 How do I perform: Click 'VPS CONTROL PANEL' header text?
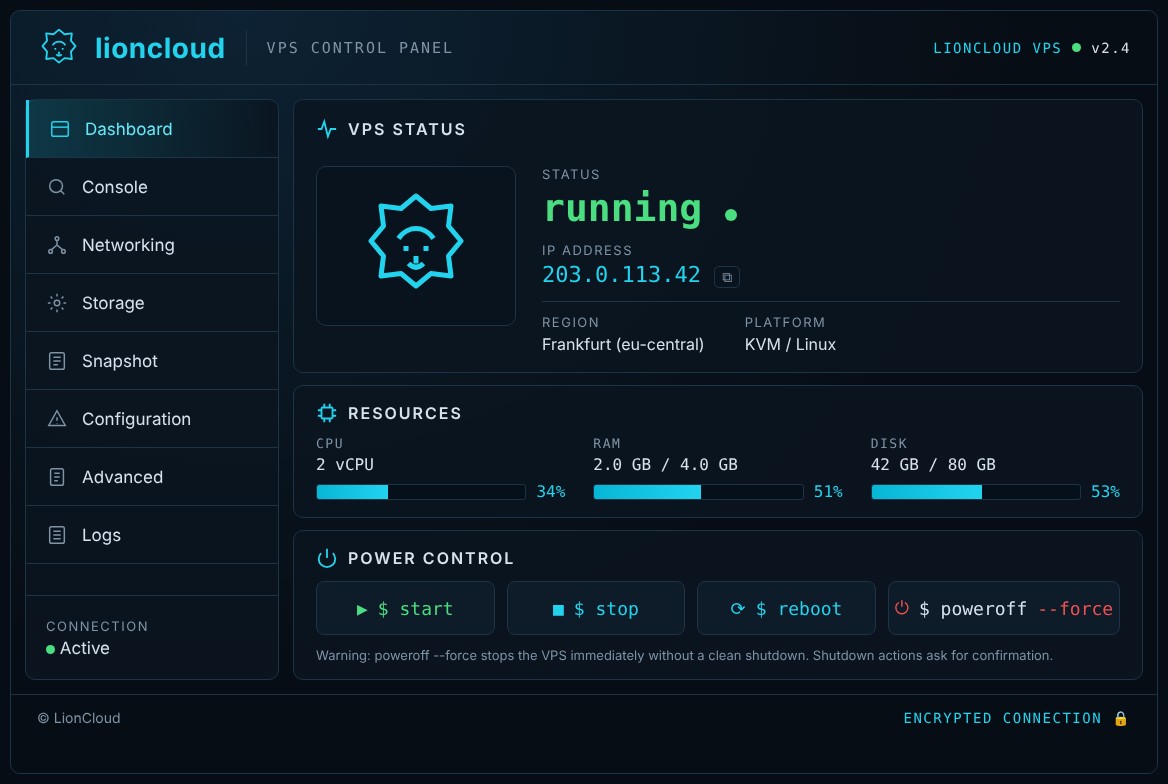(x=359, y=48)
